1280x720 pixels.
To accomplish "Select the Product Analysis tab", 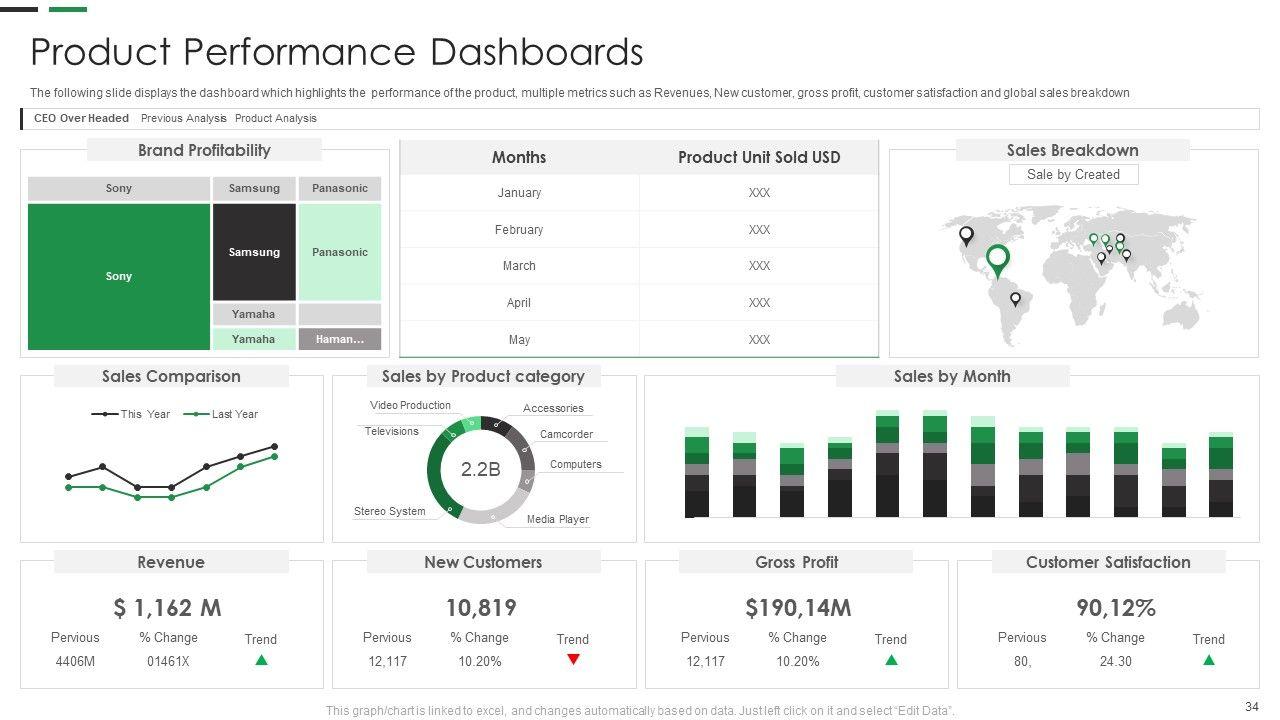I will [x=276, y=118].
